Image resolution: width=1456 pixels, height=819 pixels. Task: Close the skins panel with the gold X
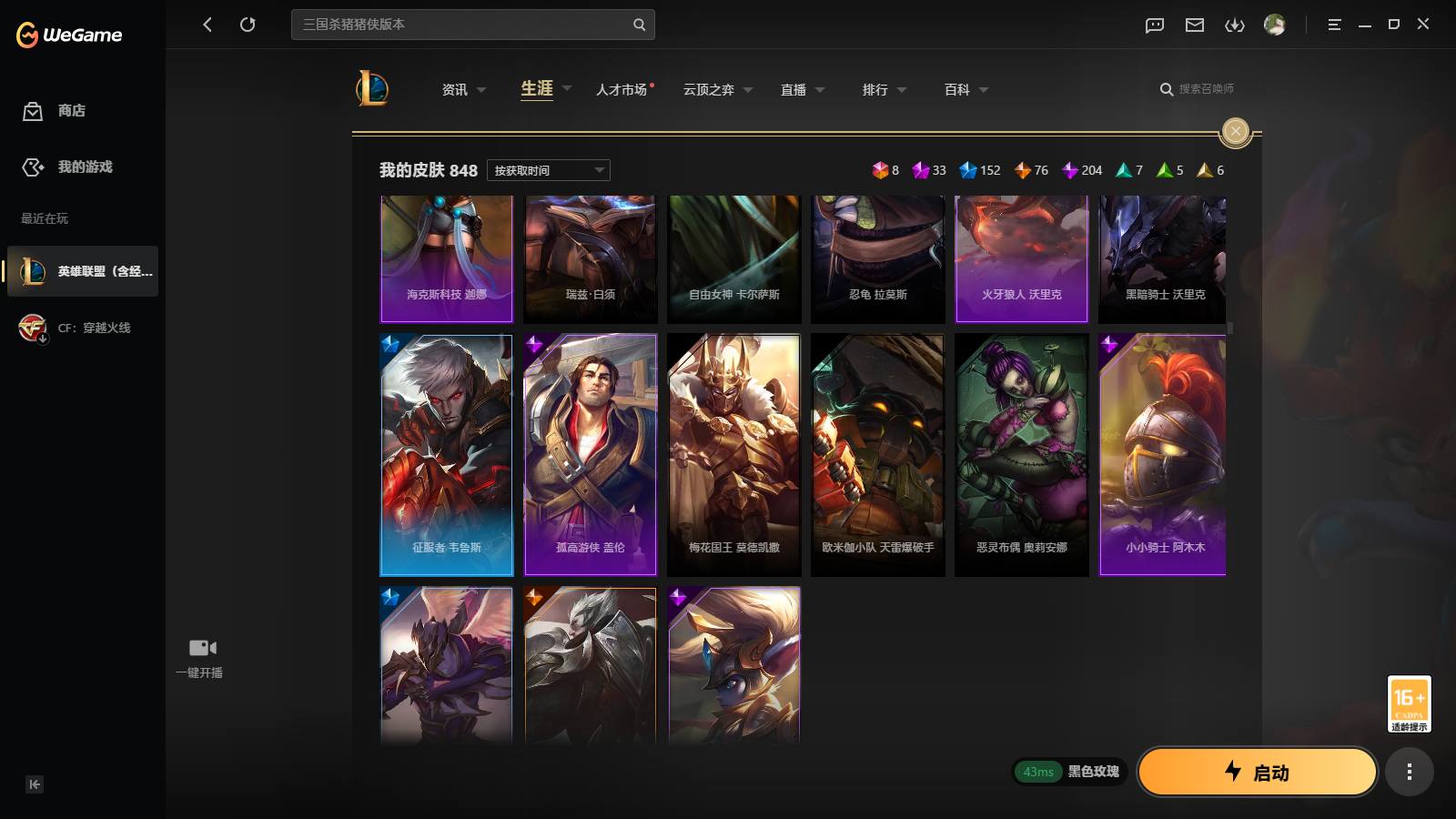tap(1235, 131)
